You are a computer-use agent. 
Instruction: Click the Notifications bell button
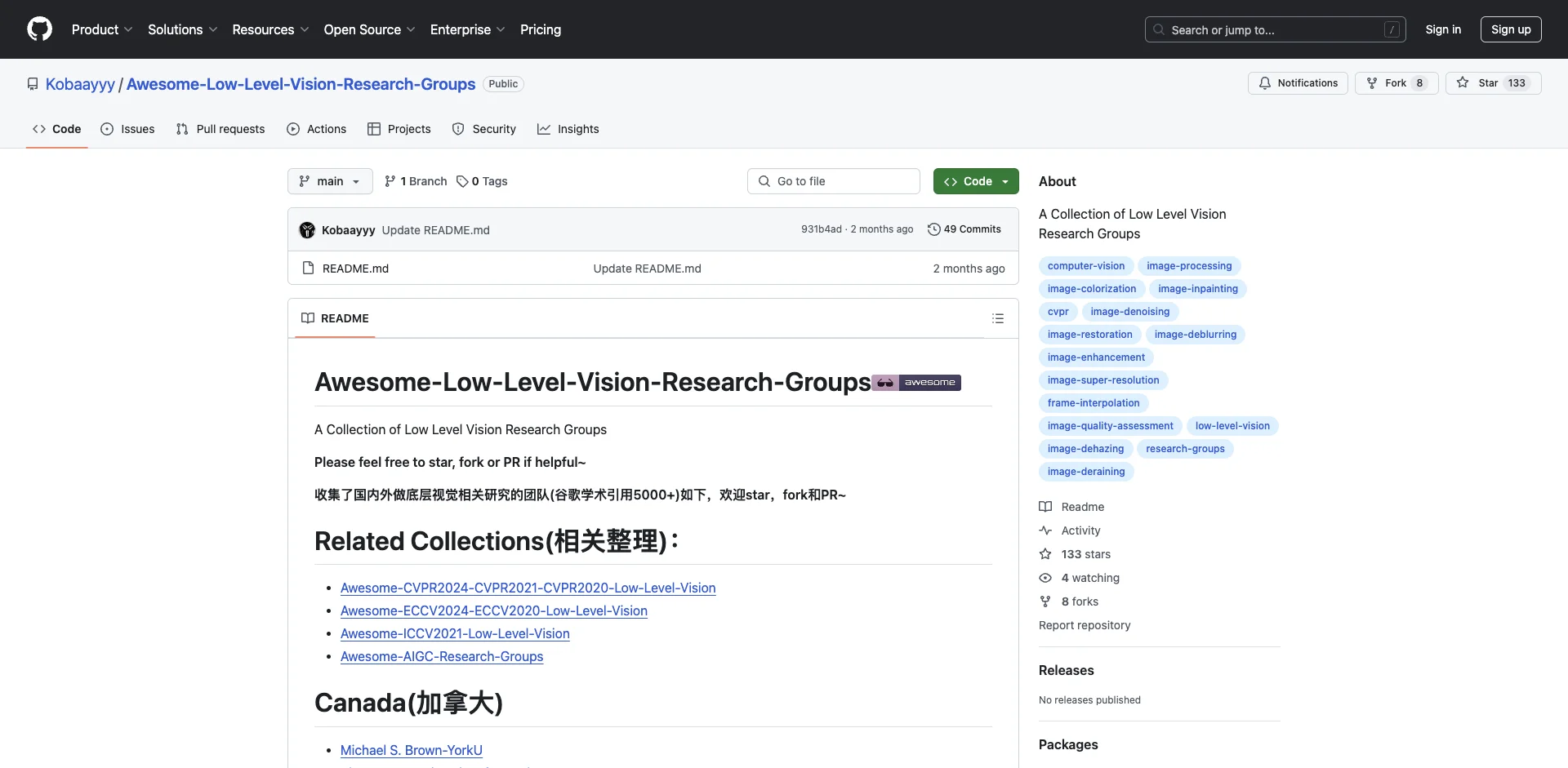coord(1298,83)
